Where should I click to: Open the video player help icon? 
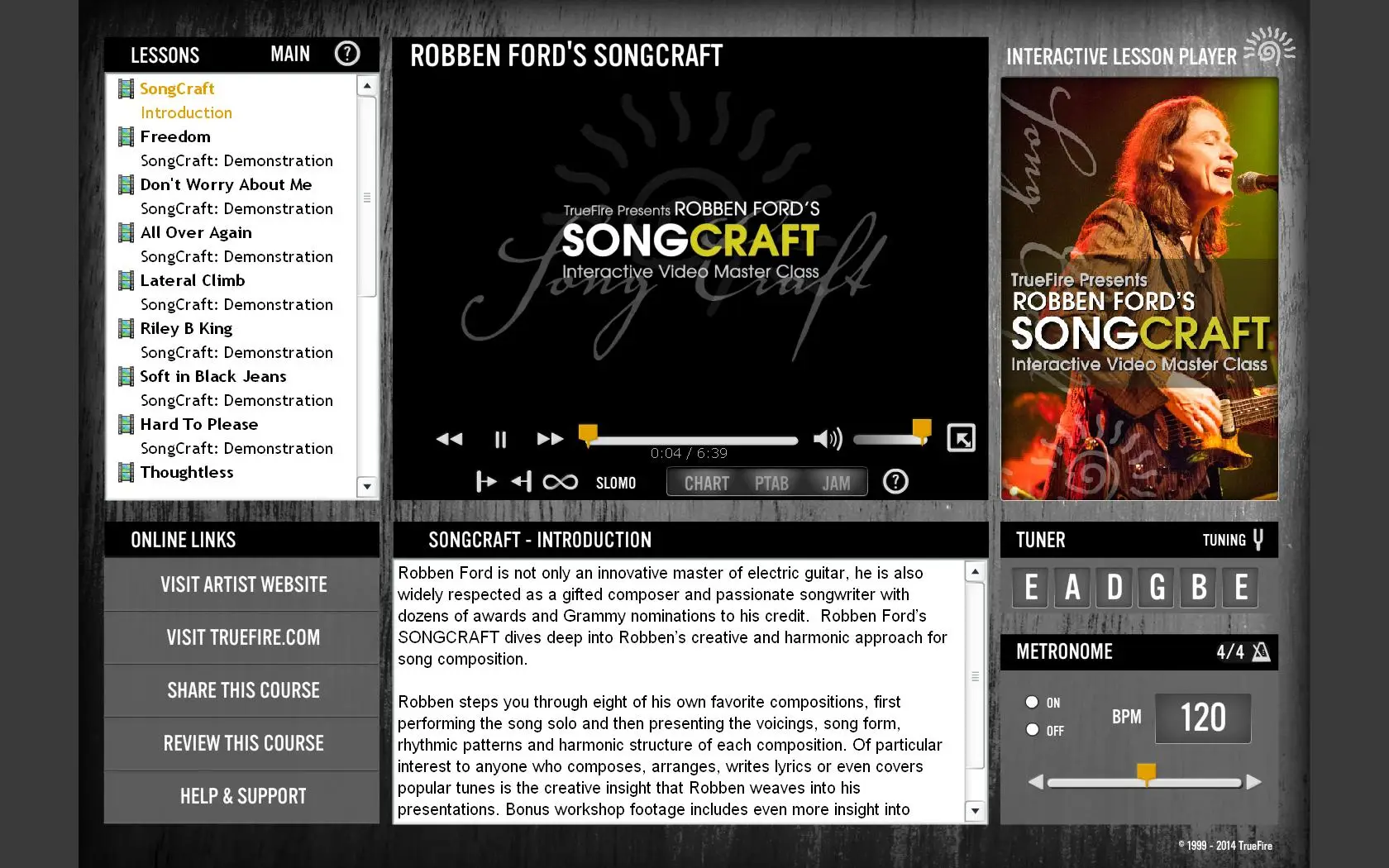(895, 481)
